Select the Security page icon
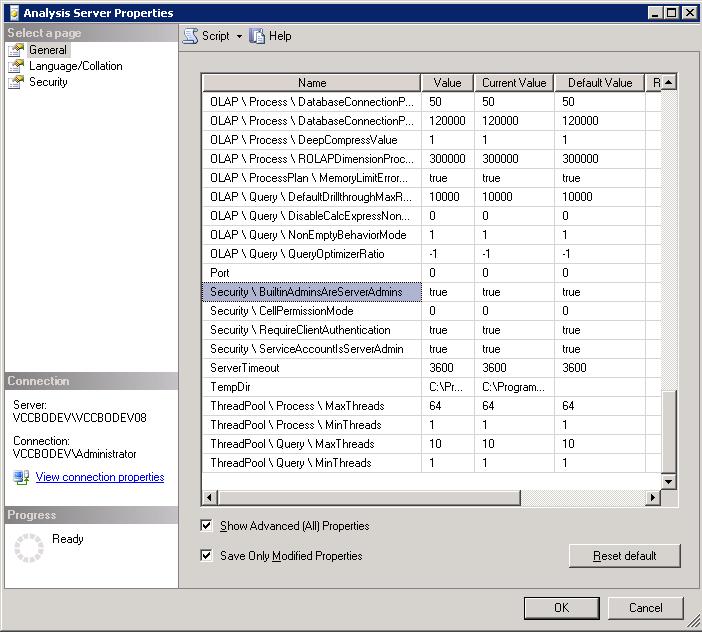 (x=16, y=82)
